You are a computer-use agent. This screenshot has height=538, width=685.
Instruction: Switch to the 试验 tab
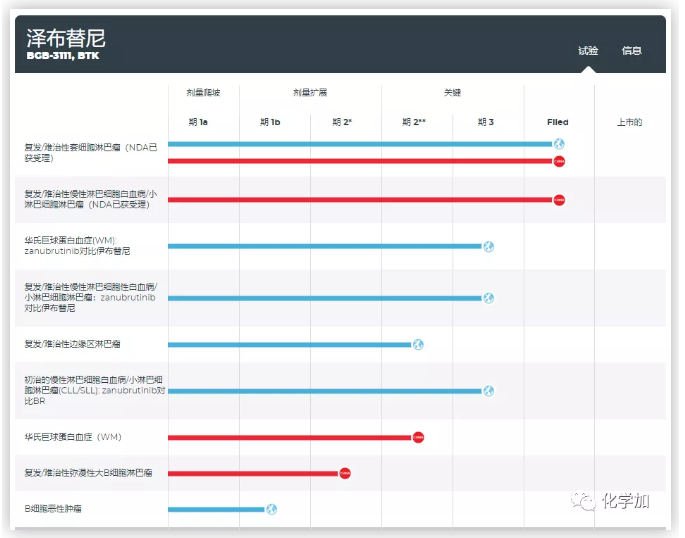pyautogui.click(x=588, y=51)
